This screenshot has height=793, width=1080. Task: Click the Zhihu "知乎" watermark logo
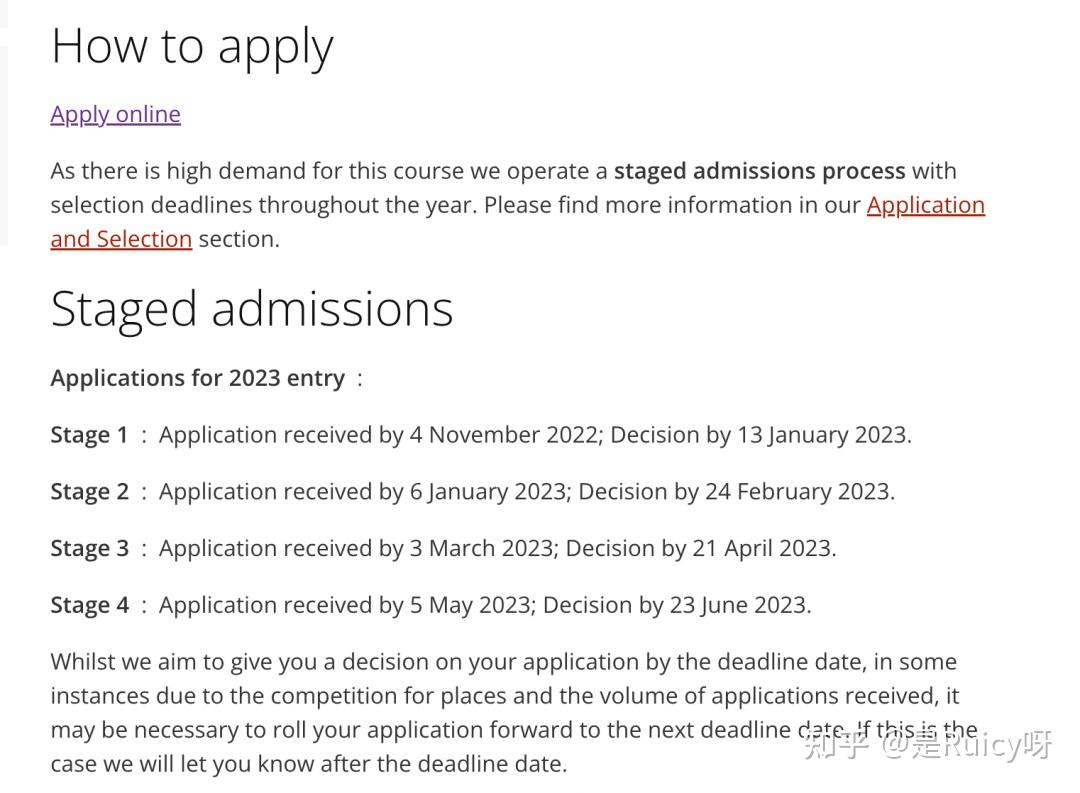tap(835, 744)
